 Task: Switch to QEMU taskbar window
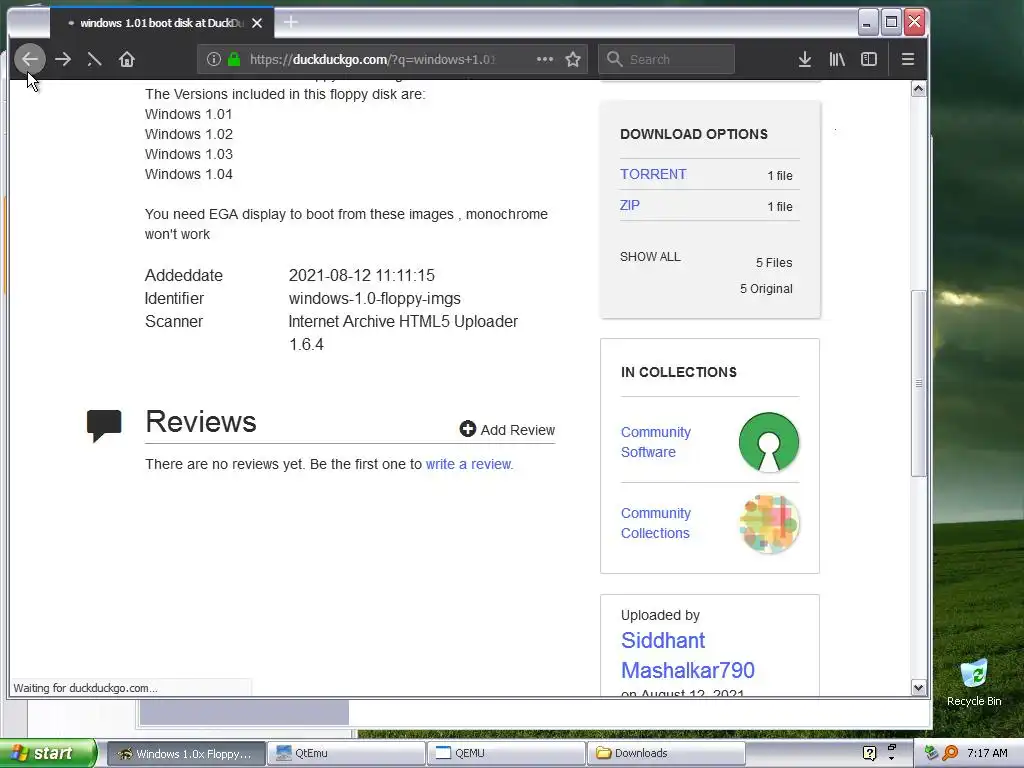click(506, 753)
